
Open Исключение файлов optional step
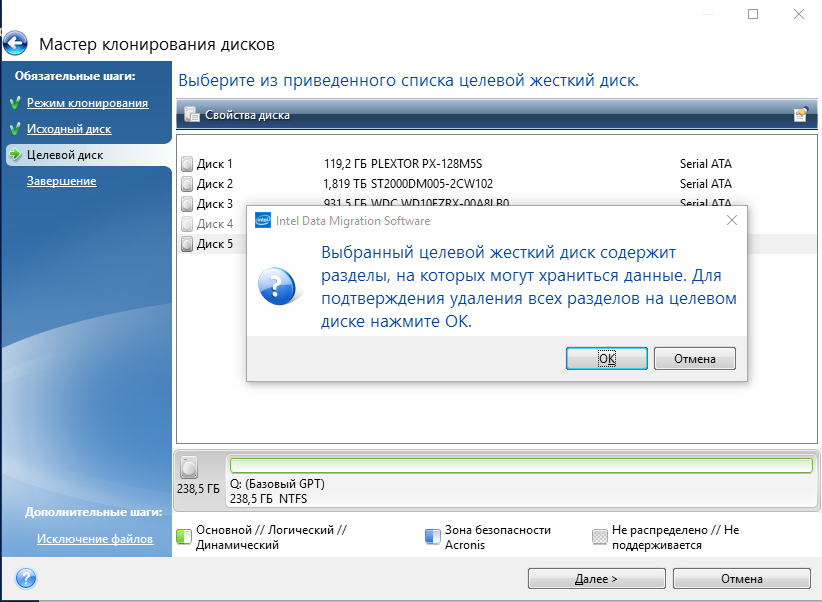point(95,539)
